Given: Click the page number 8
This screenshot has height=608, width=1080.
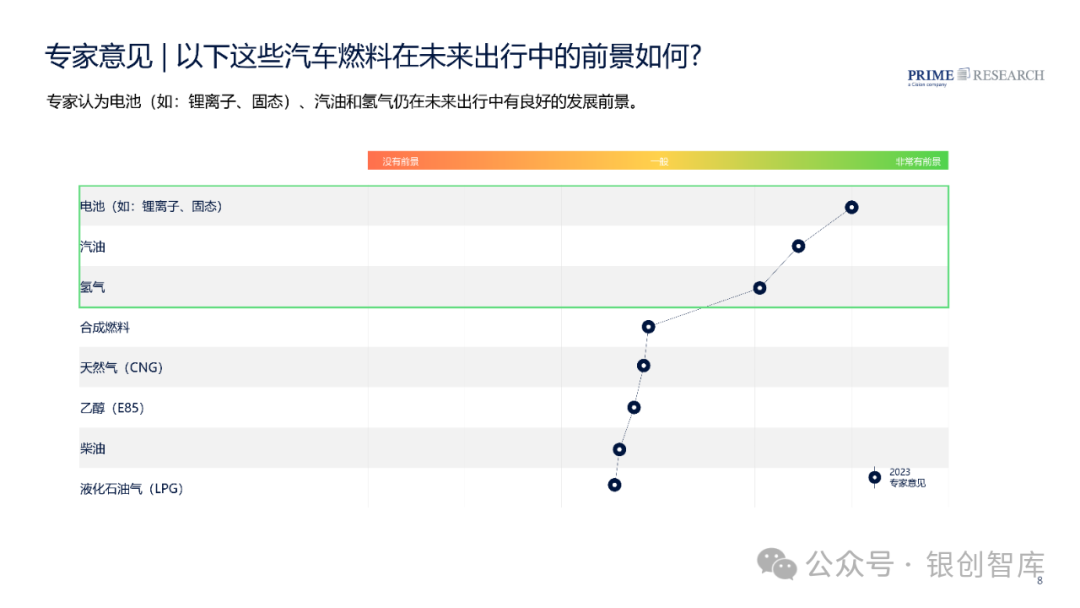Looking at the screenshot, I should pyautogui.click(x=1040, y=581).
